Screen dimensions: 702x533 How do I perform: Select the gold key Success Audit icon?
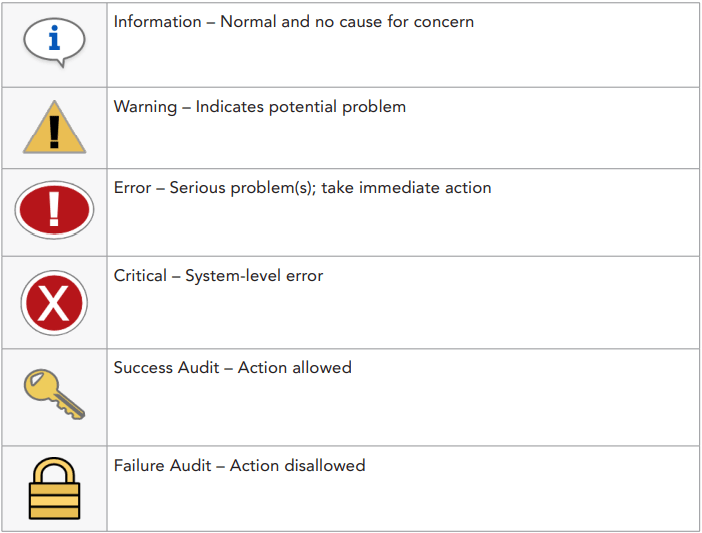tap(54, 393)
